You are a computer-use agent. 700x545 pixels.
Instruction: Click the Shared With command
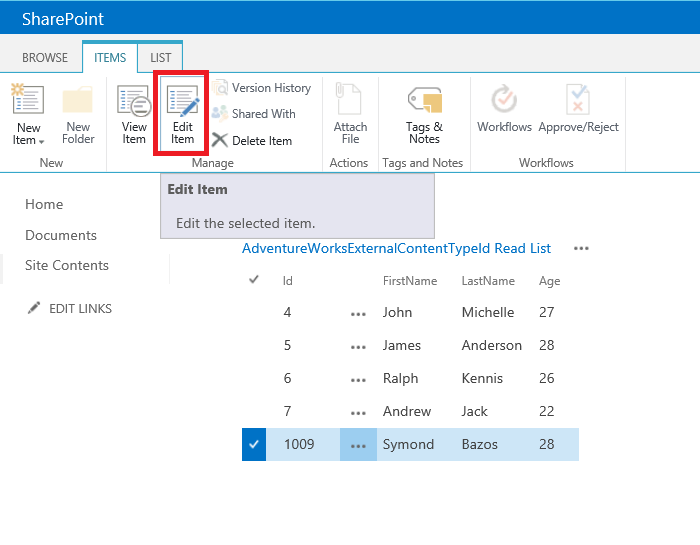254,114
